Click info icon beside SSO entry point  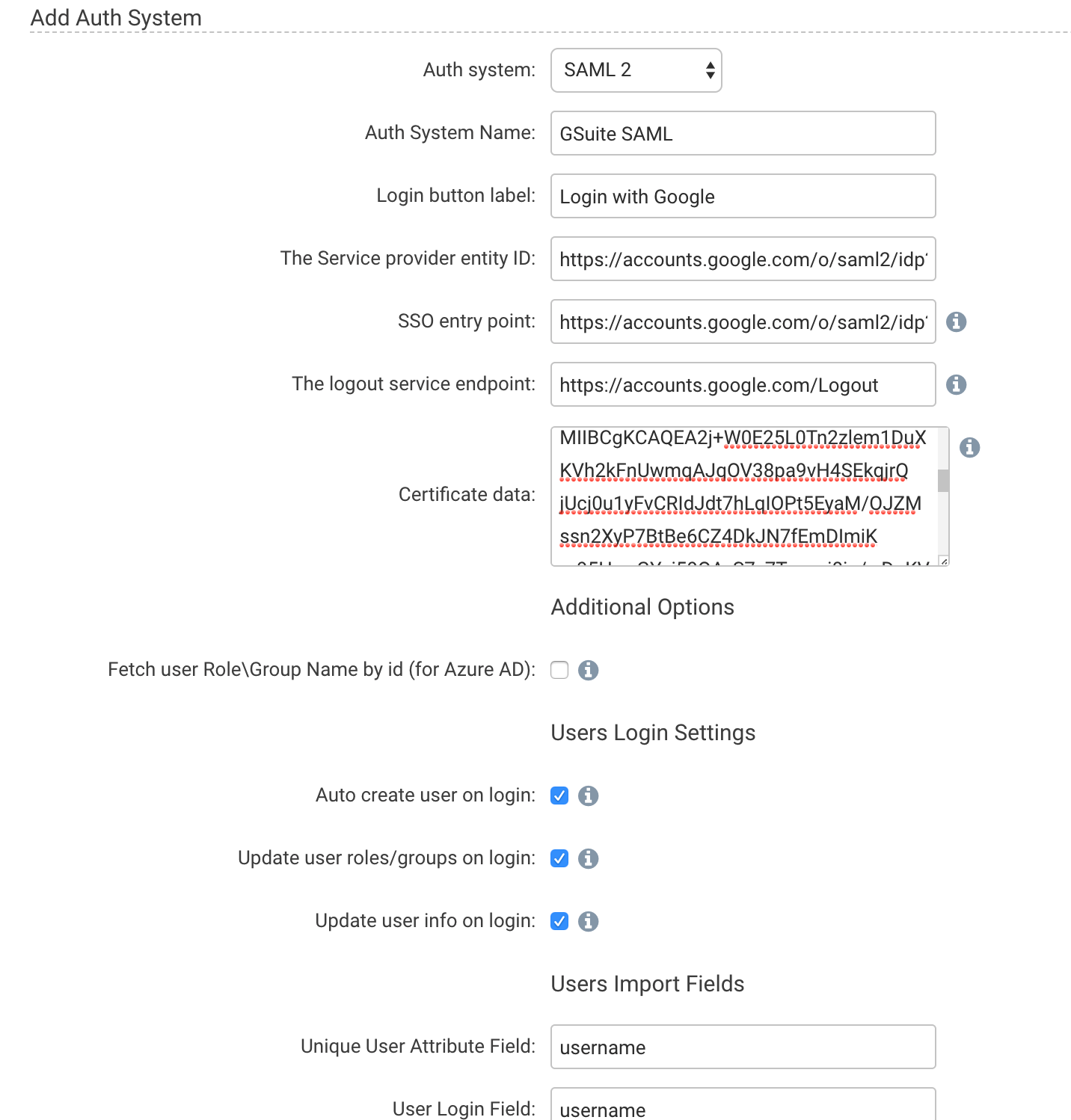click(x=956, y=321)
